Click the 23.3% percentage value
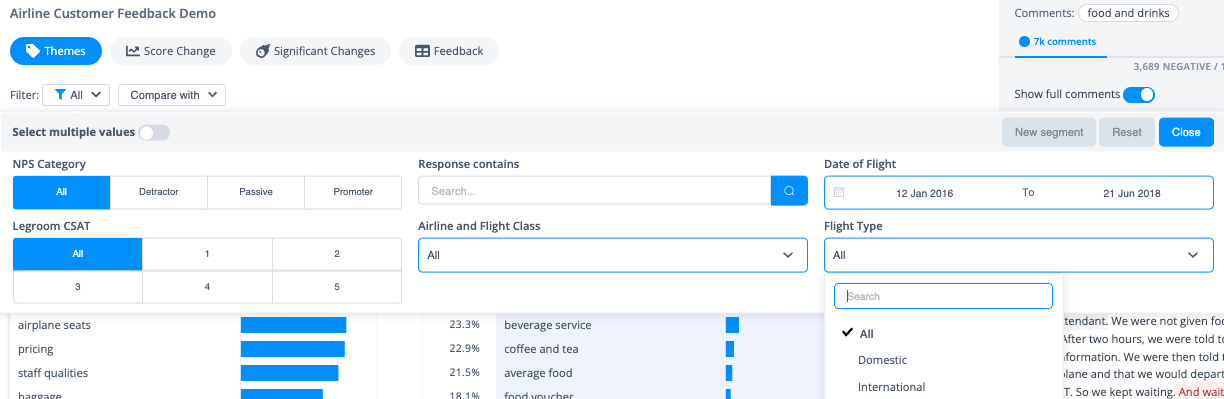The width and height of the screenshot is (1224, 399). [464, 325]
